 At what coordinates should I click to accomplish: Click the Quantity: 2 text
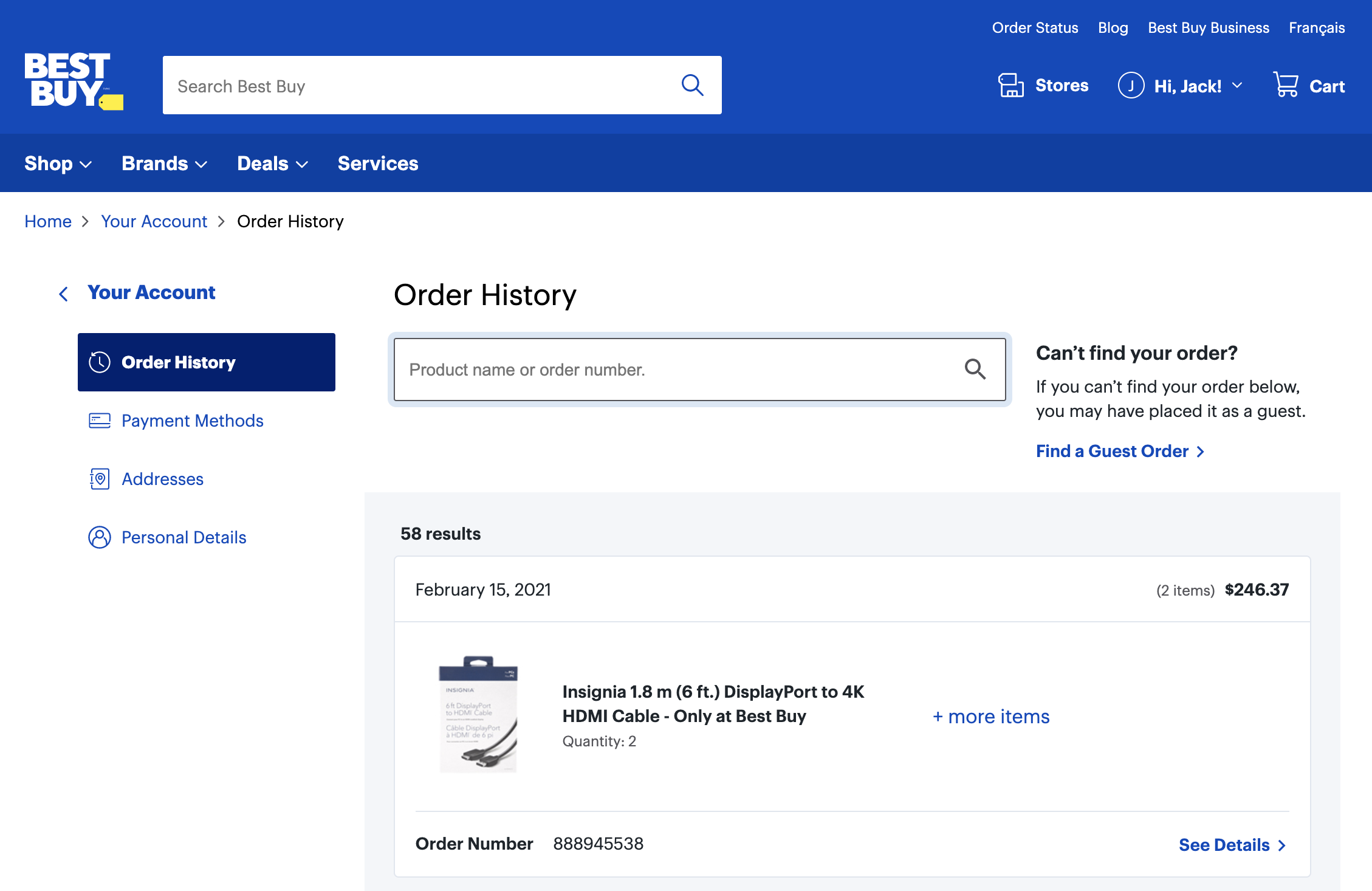[x=599, y=741]
